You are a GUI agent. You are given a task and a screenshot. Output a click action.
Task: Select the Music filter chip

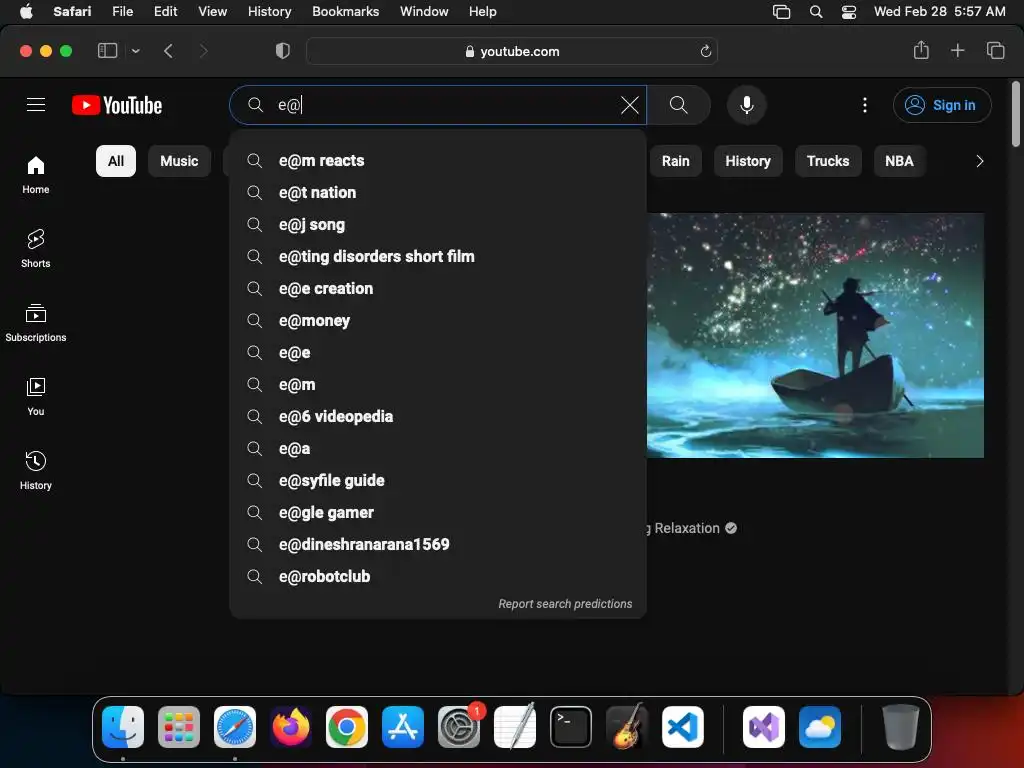pos(179,161)
